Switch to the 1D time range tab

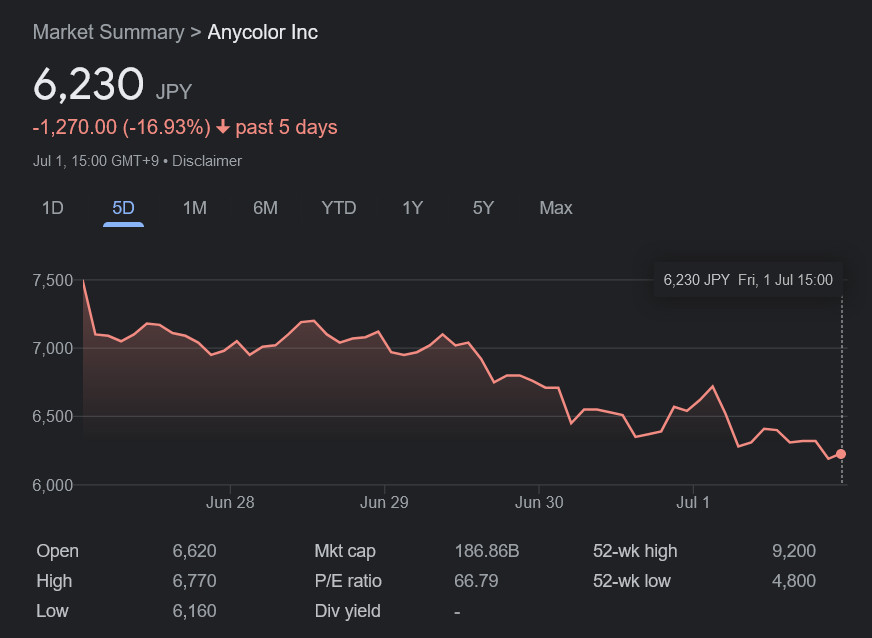click(x=52, y=208)
